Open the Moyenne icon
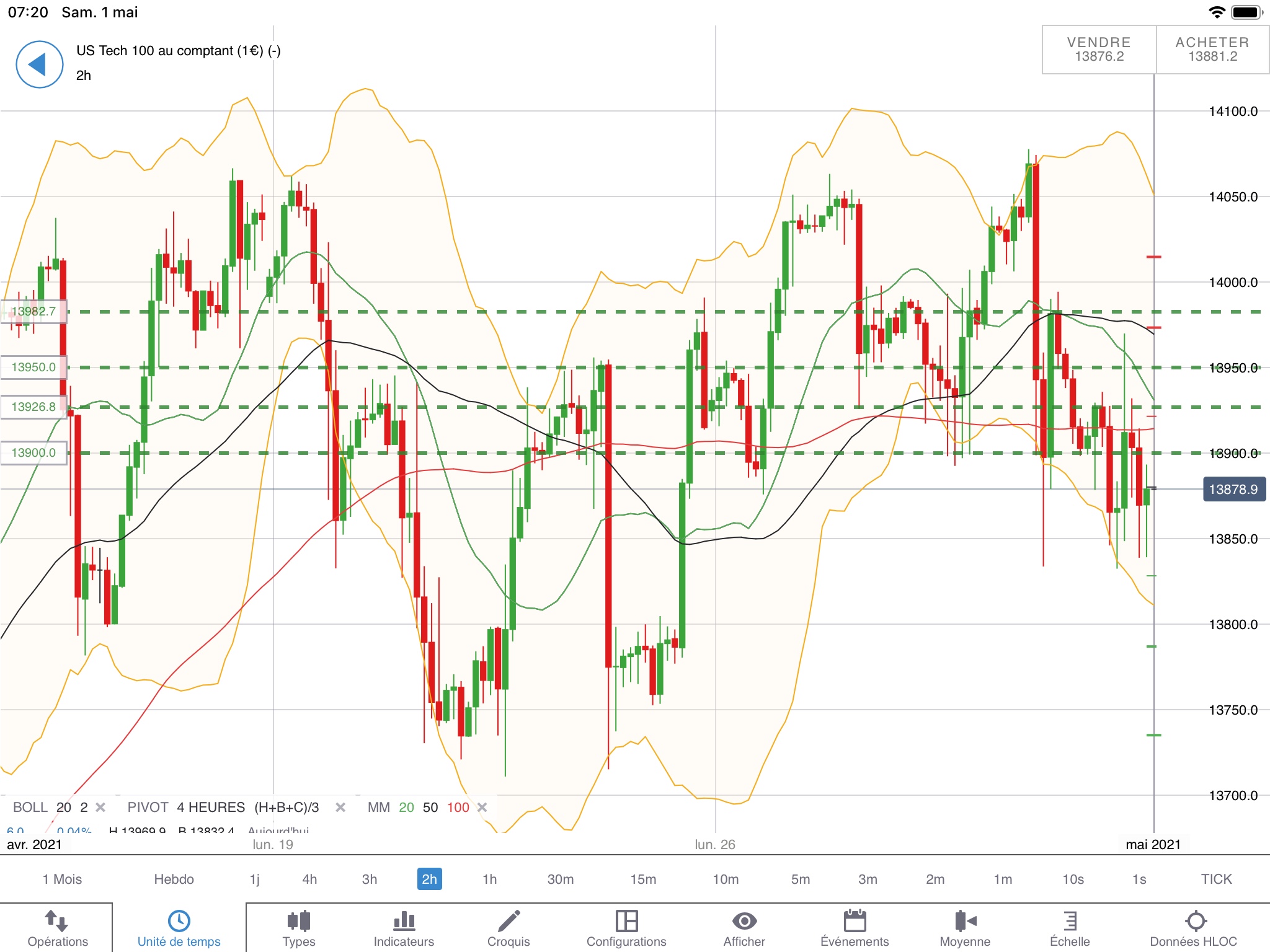The image size is (1270, 952). coord(965,921)
